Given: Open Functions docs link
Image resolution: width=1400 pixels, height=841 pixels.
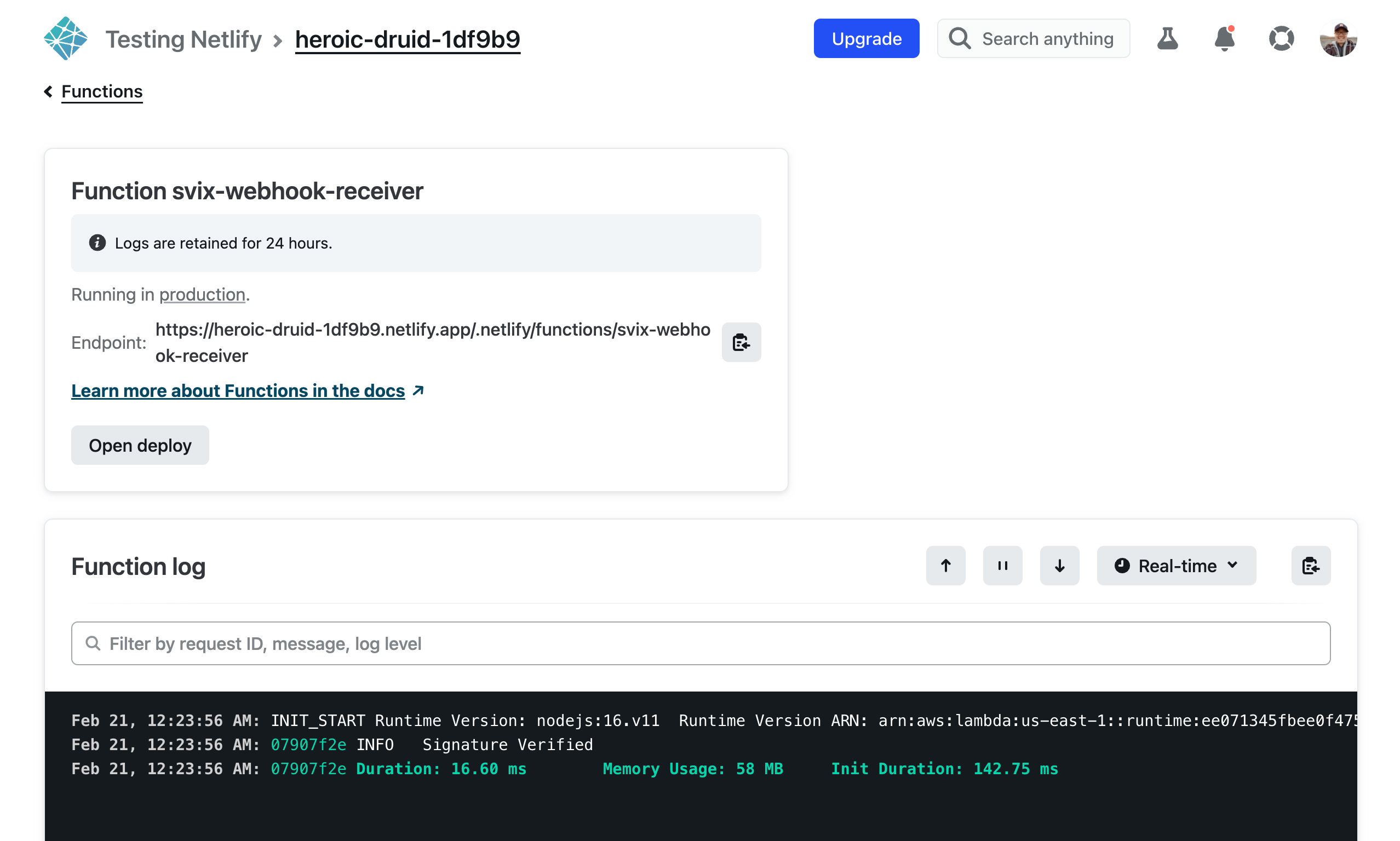Looking at the screenshot, I should click(x=238, y=391).
